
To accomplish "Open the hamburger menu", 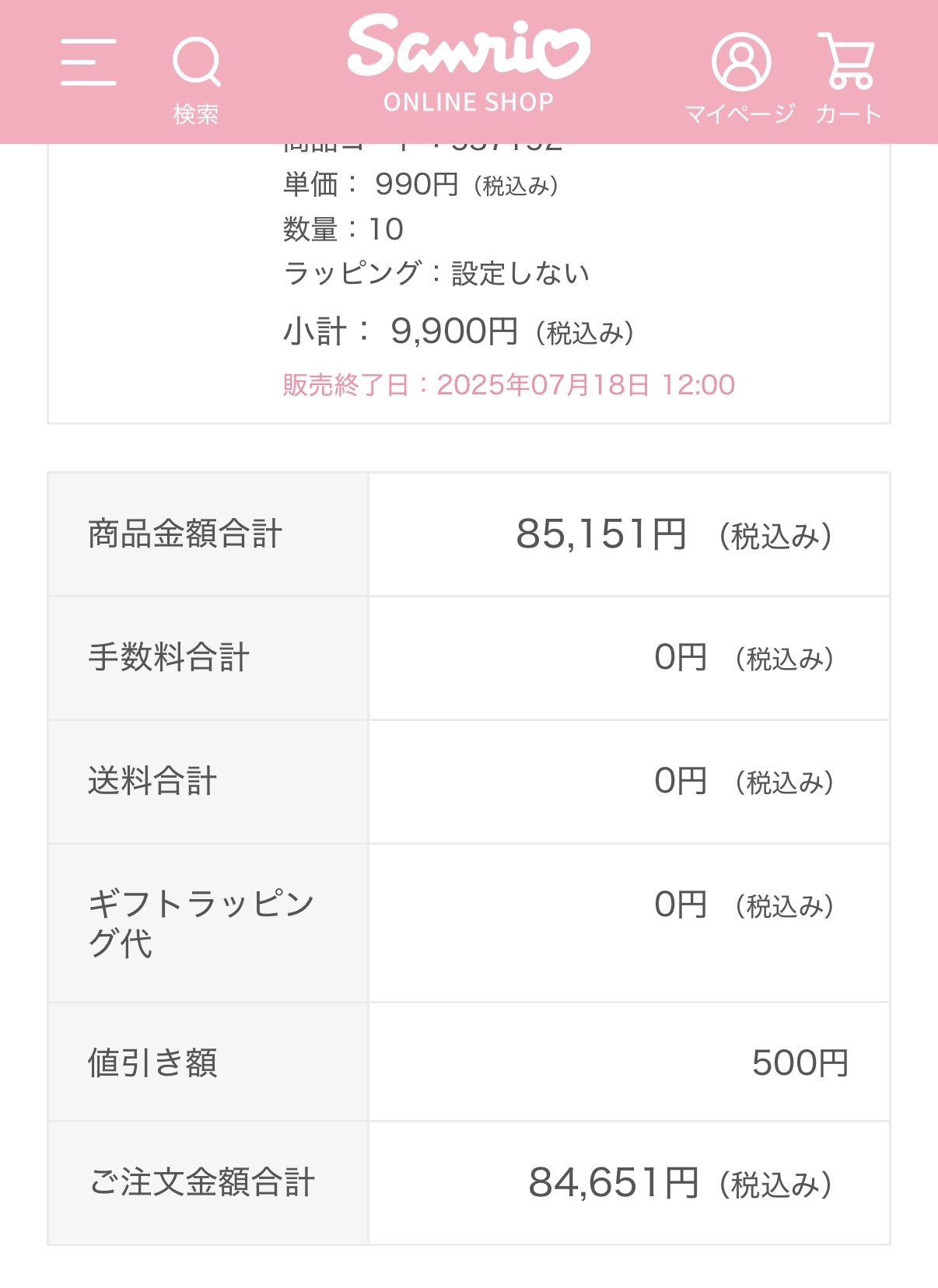I will click(89, 62).
